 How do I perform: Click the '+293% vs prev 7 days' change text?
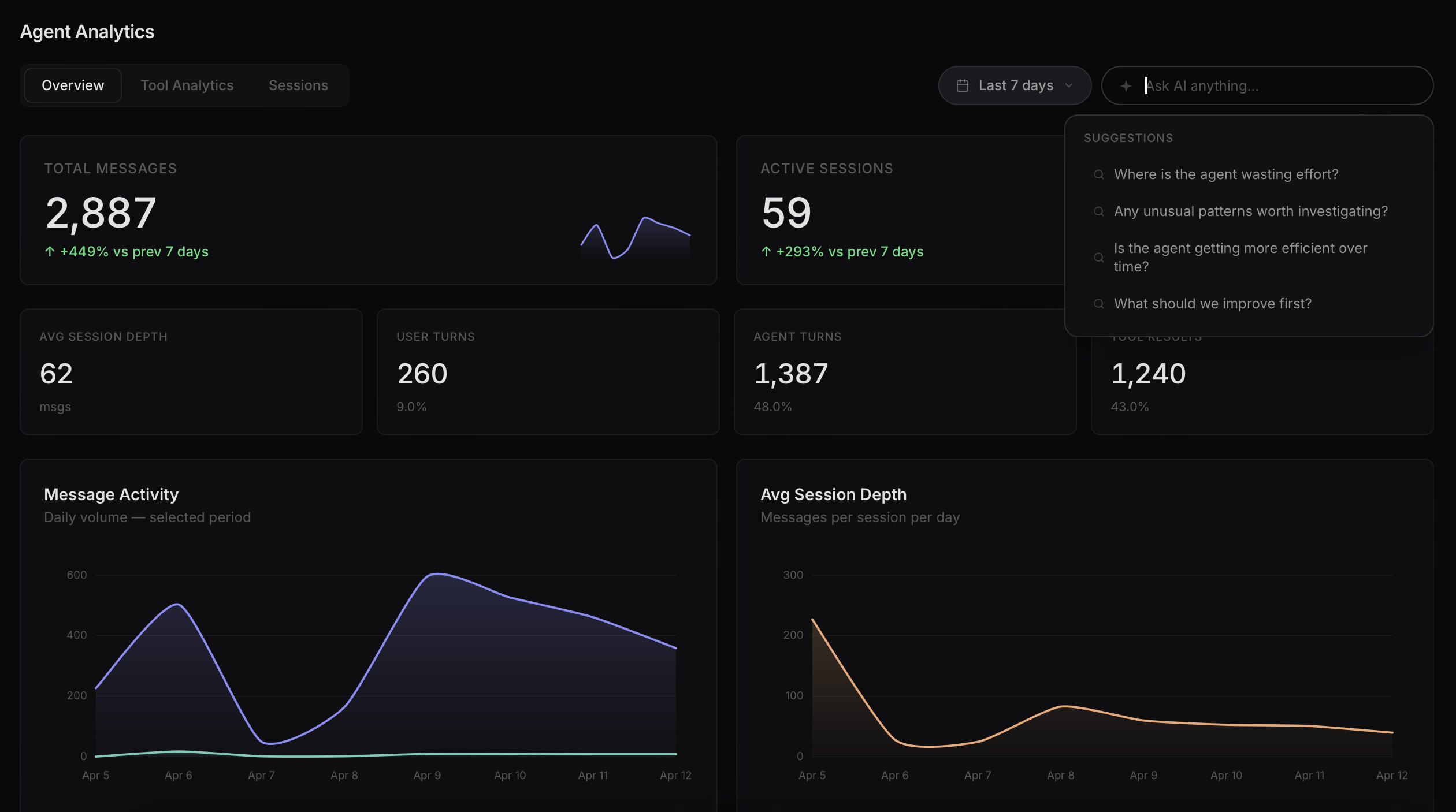coord(850,252)
